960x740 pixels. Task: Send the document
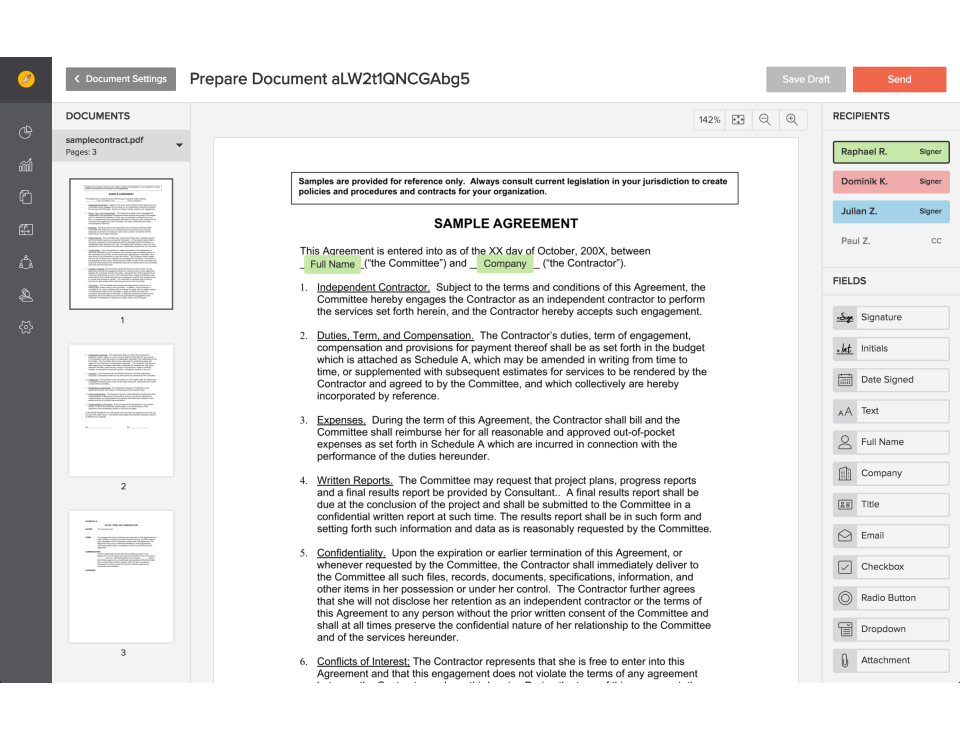899,80
